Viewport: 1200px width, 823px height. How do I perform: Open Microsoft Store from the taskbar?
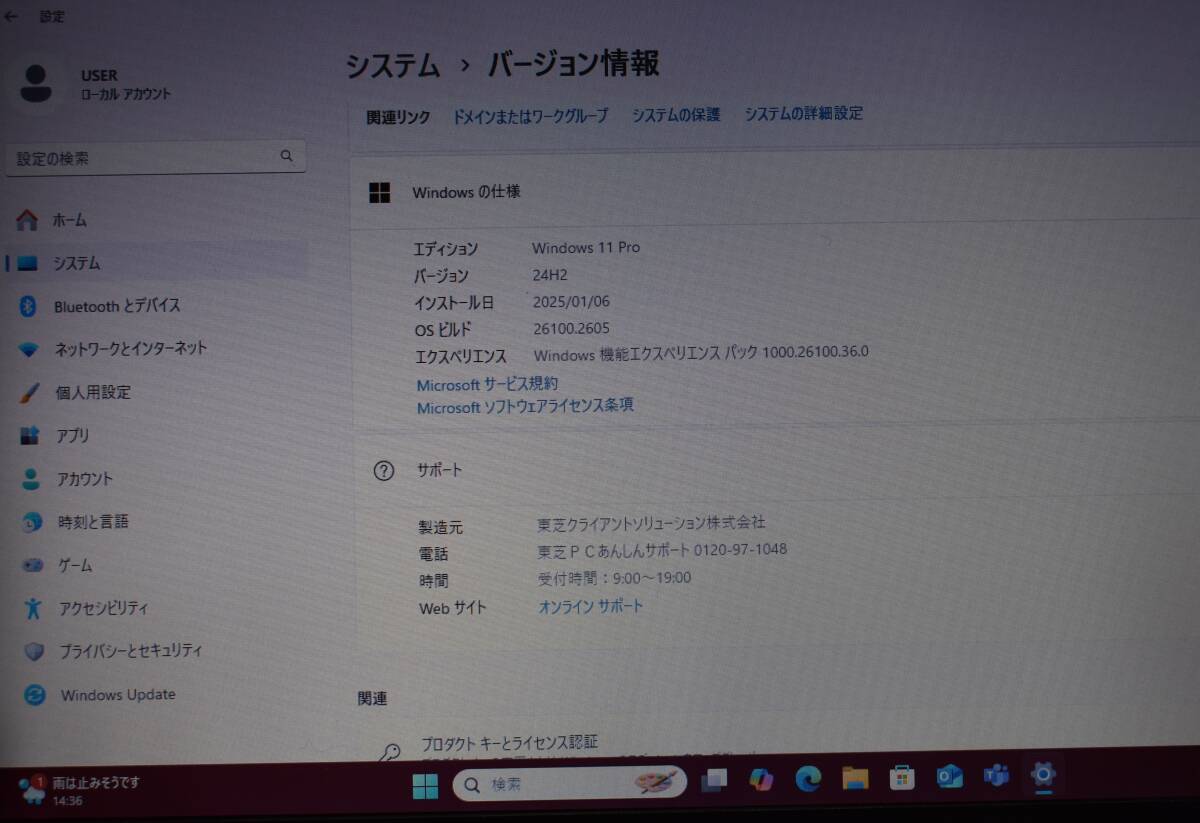[x=902, y=777]
